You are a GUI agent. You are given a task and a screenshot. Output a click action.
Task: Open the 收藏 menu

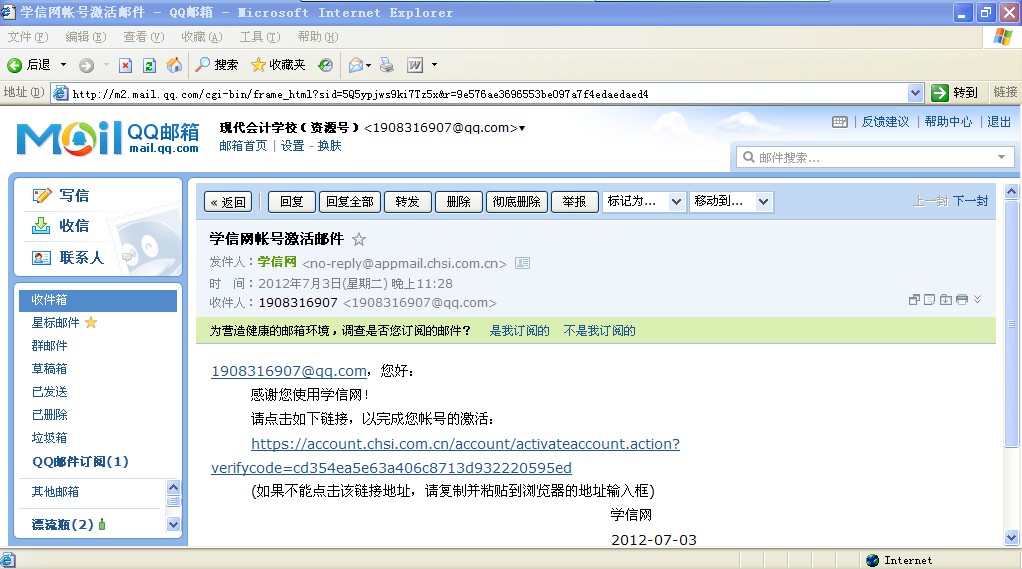[x=201, y=36]
